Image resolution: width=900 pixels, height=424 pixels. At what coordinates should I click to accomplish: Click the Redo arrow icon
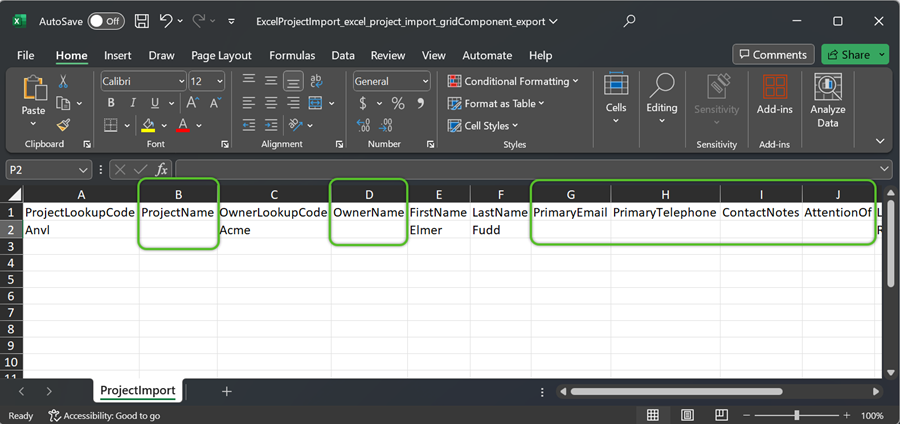[199, 21]
